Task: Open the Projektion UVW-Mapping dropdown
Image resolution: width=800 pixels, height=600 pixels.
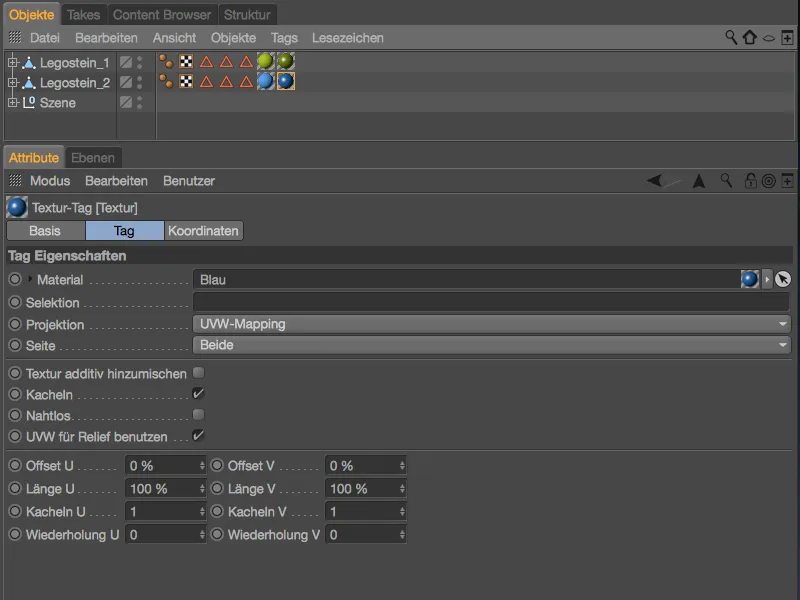Action: click(x=492, y=324)
